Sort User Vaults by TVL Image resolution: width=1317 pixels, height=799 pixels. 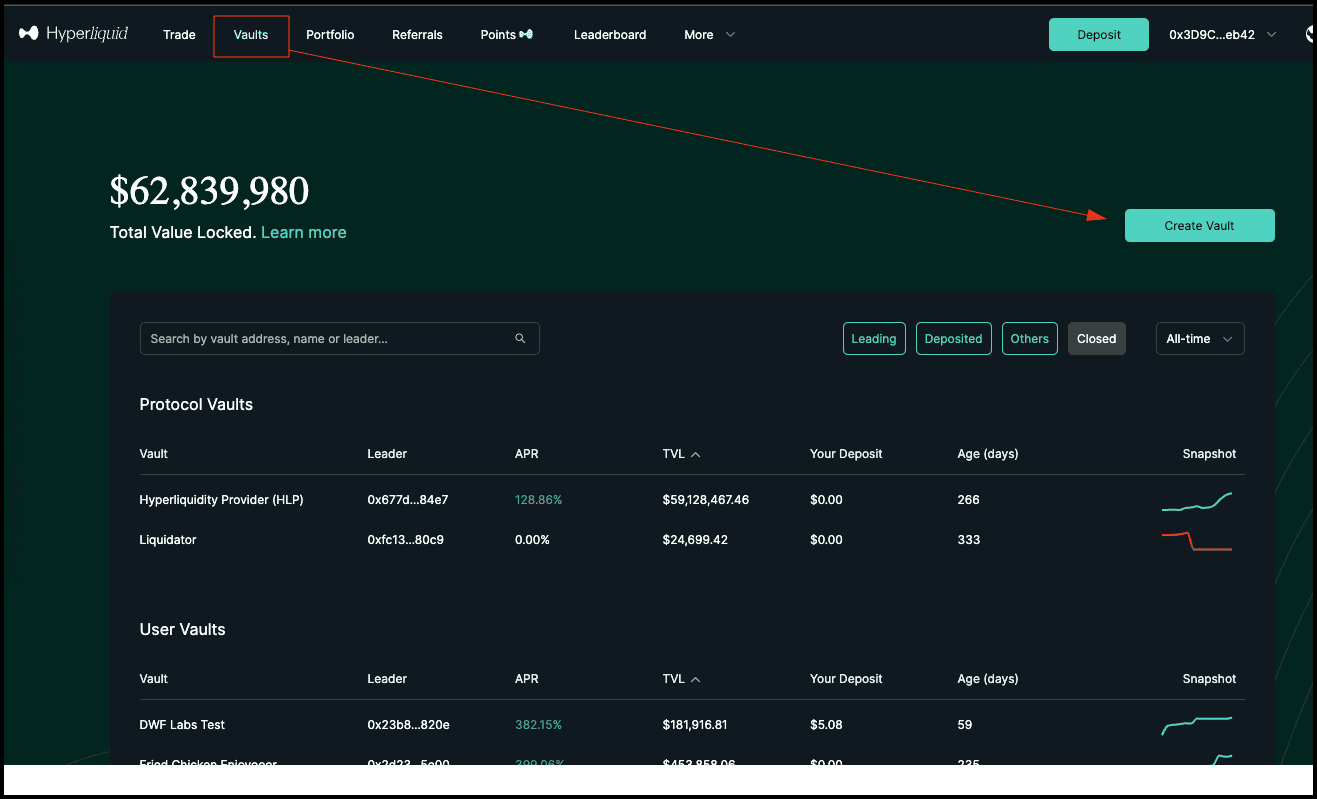[681, 679]
